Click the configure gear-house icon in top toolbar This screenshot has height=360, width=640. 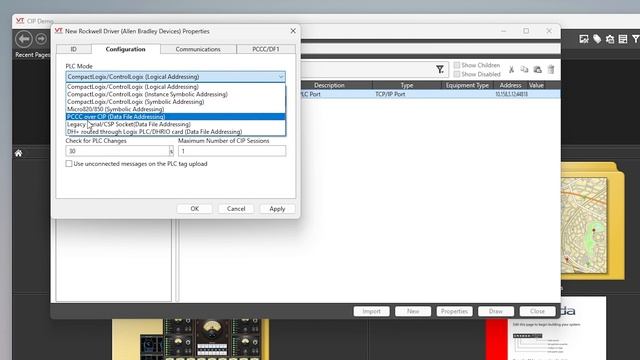tap(610, 39)
